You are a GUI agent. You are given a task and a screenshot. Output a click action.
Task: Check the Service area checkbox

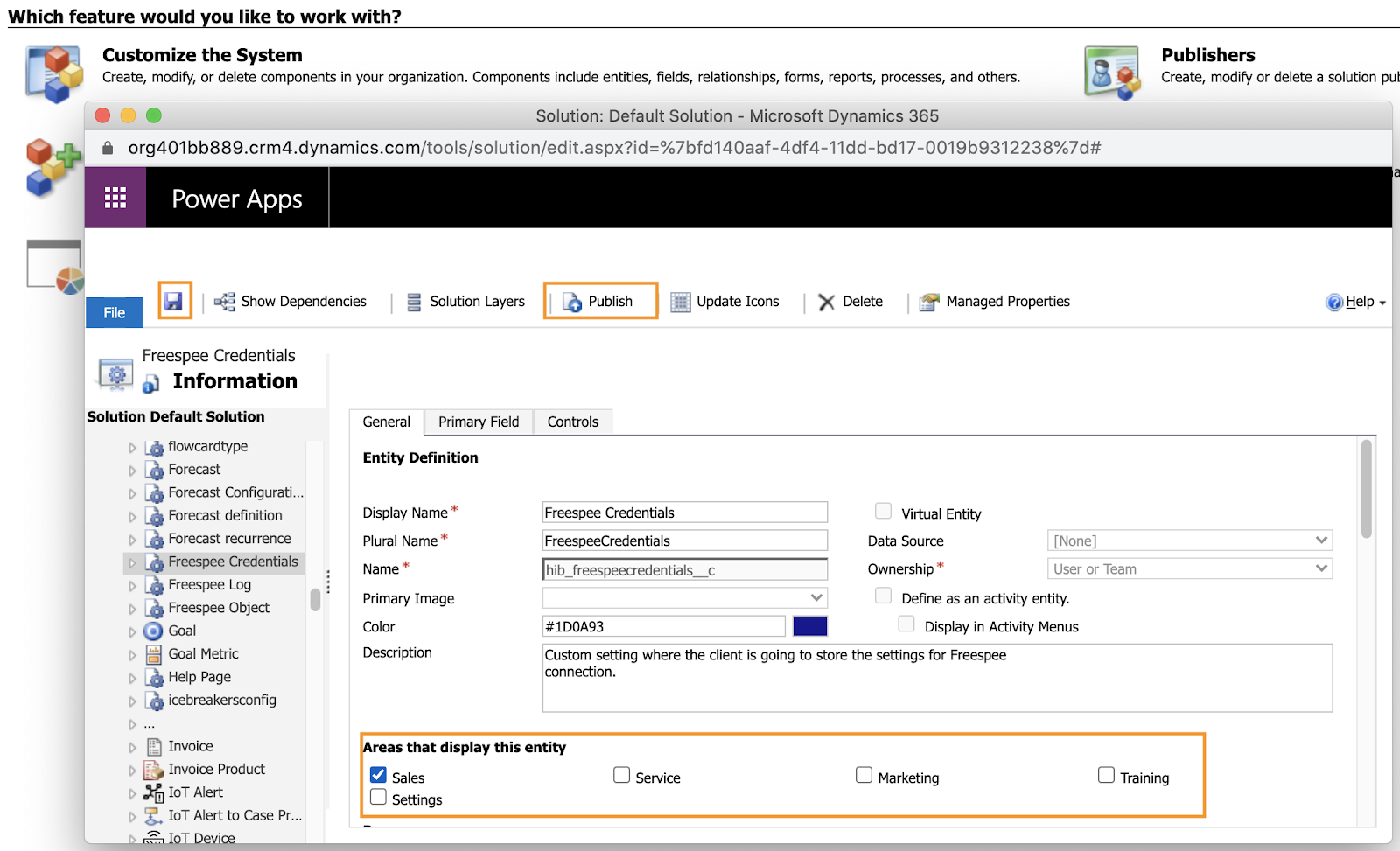click(622, 775)
